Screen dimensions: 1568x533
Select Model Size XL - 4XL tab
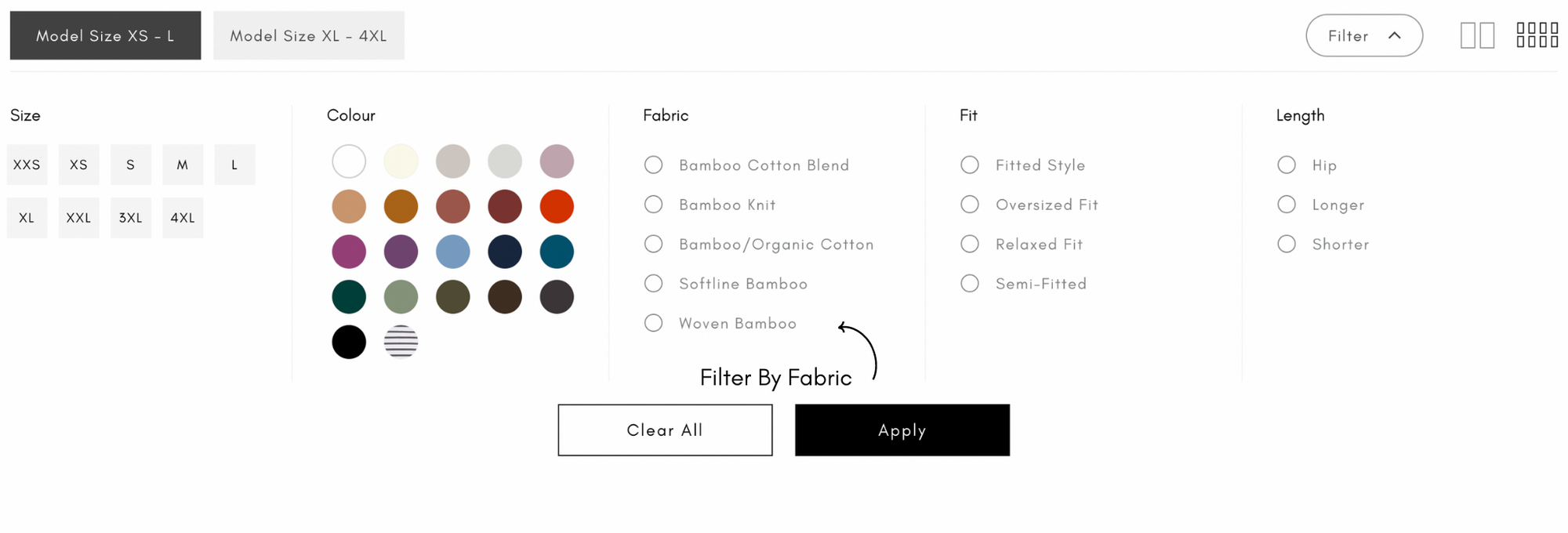(x=309, y=35)
